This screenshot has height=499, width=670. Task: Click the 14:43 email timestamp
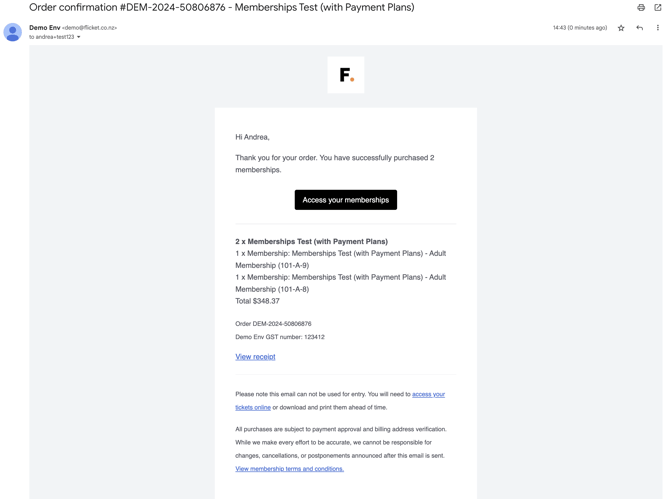(x=580, y=28)
